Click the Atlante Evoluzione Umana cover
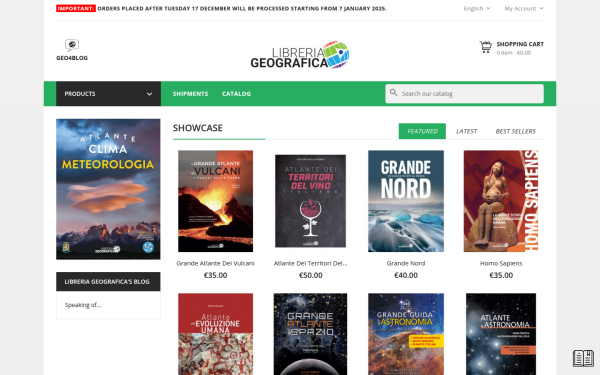 [x=215, y=334]
